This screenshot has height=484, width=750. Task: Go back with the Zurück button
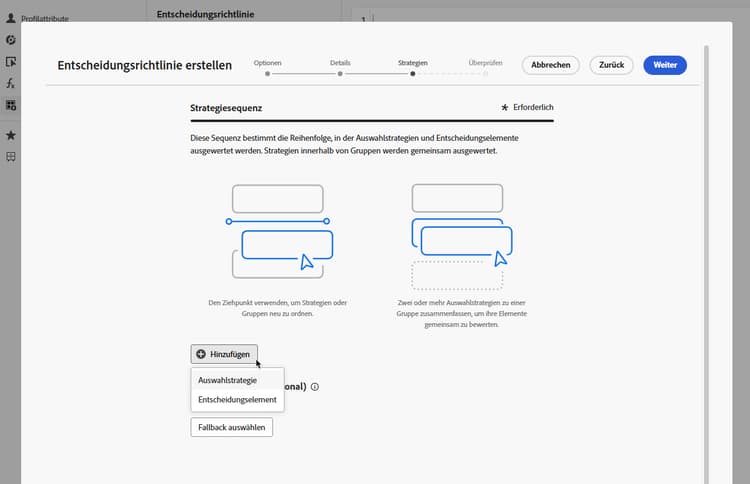[611, 65]
